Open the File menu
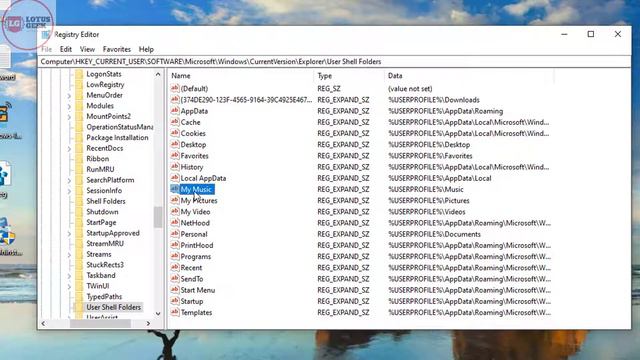Viewport: 640px width, 360px height. coord(47,49)
